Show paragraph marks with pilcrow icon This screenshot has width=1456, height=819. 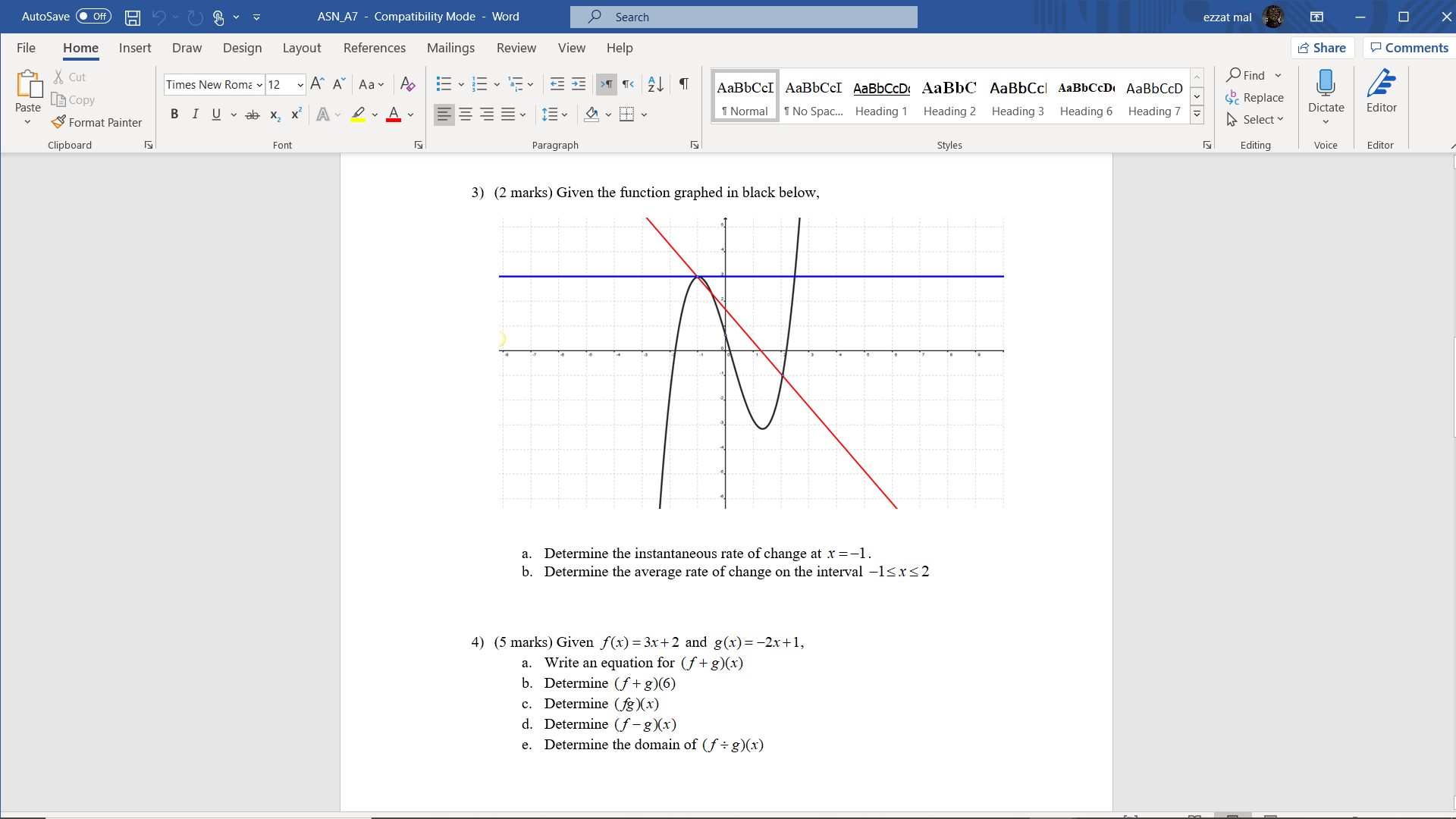pyautogui.click(x=684, y=84)
